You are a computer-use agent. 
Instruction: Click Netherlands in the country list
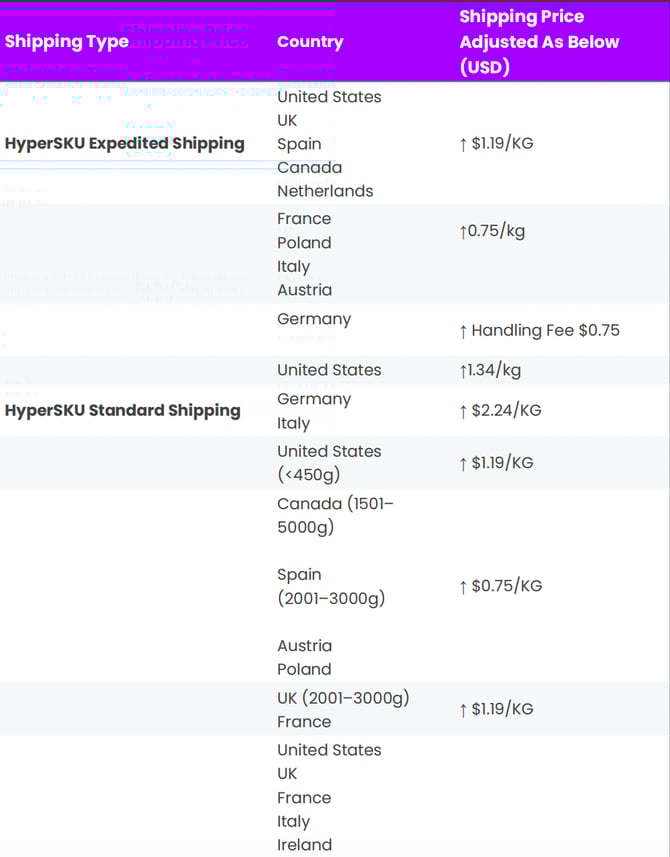325,191
